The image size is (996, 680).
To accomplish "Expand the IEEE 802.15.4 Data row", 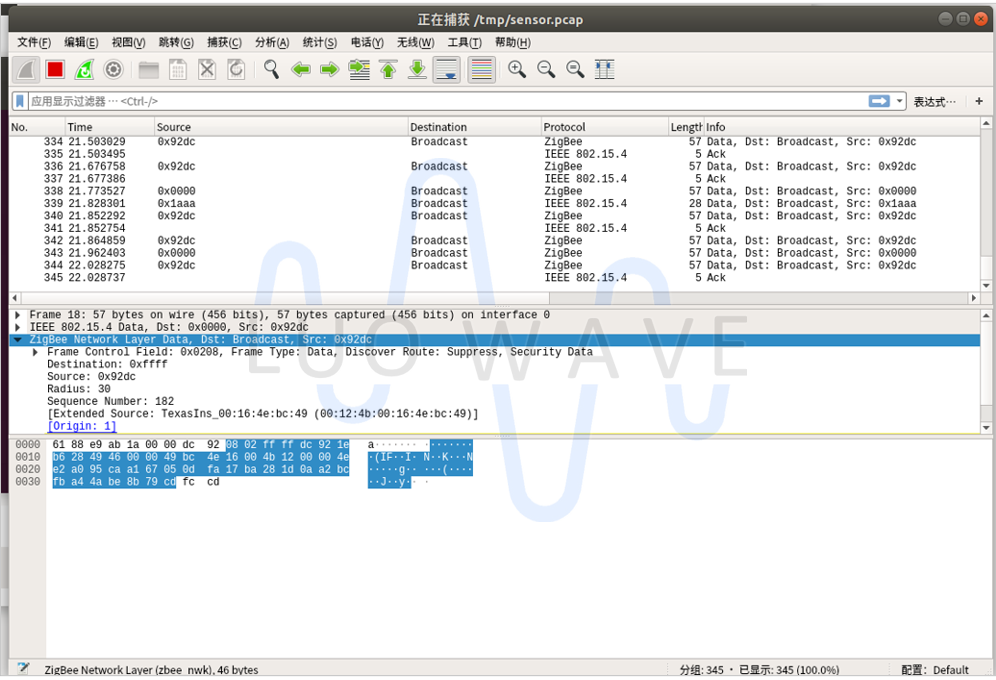I will pyautogui.click(x=18, y=327).
